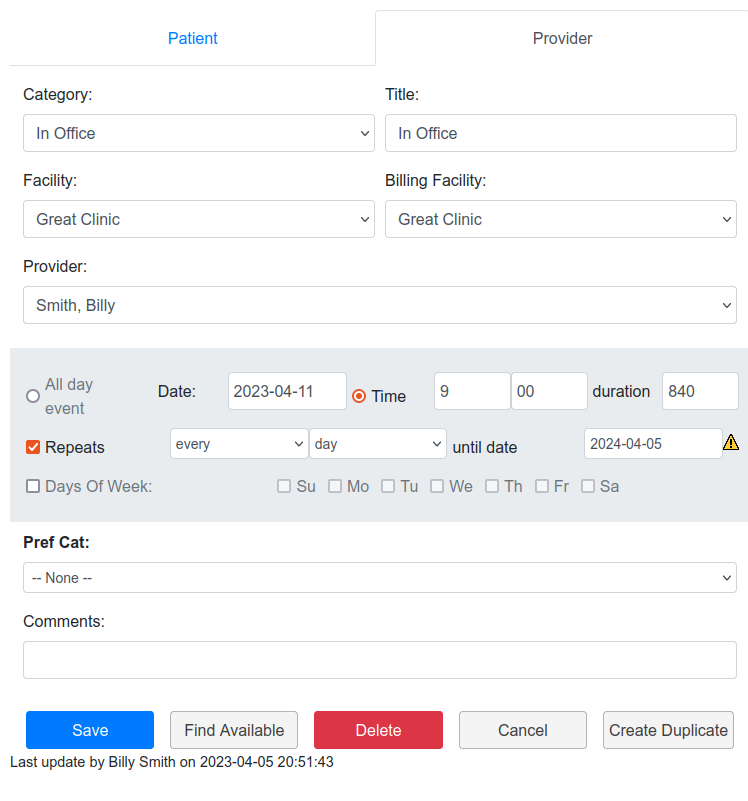Image resolution: width=748 pixels, height=801 pixels.
Task: Enable the Days Of Week option
Action: click(x=33, y=486)
